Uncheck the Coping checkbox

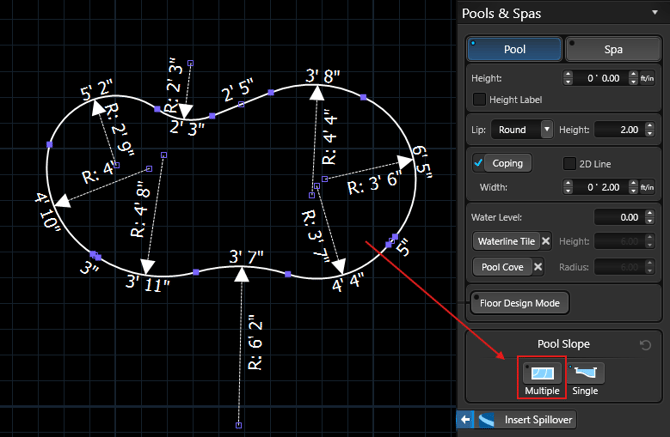(x=479, y=163)
